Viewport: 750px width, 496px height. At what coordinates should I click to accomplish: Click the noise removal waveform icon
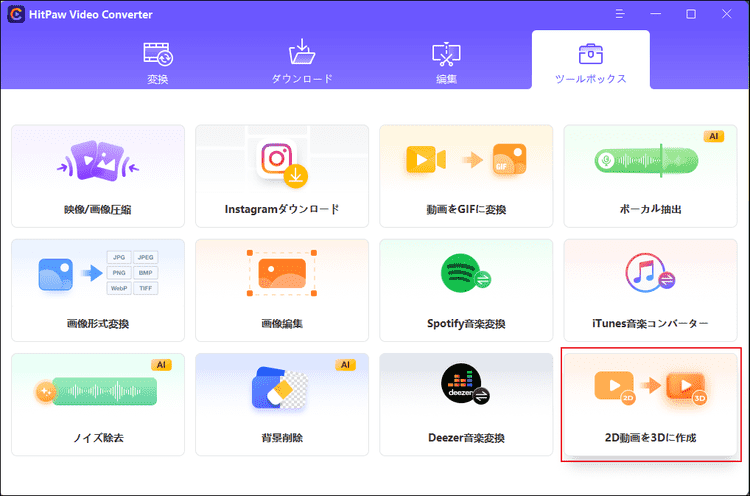(96, 392)
